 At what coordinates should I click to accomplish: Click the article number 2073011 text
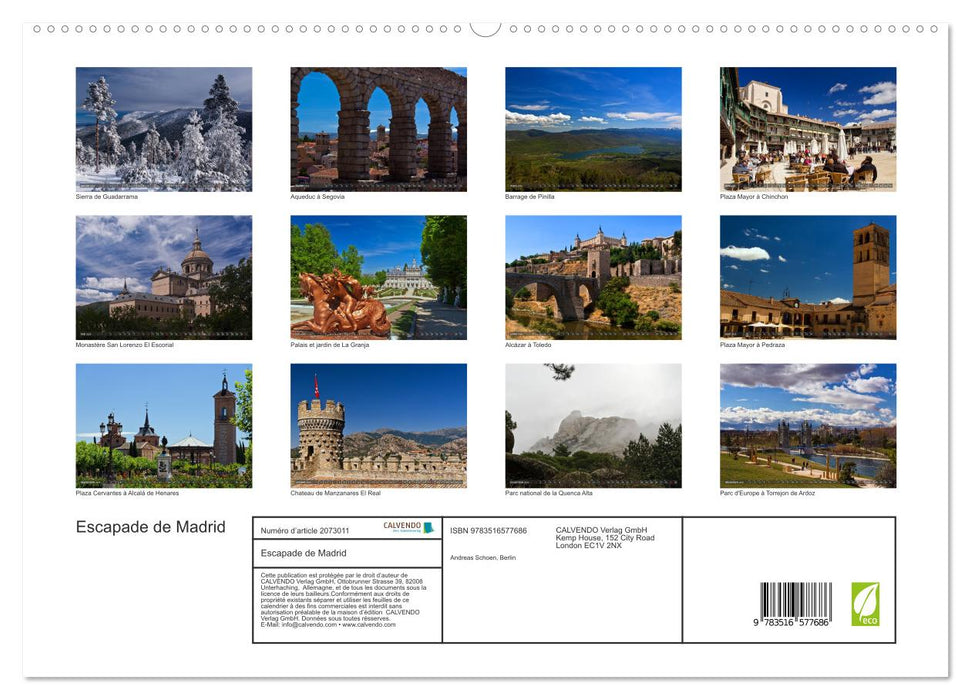coord(306,529)
